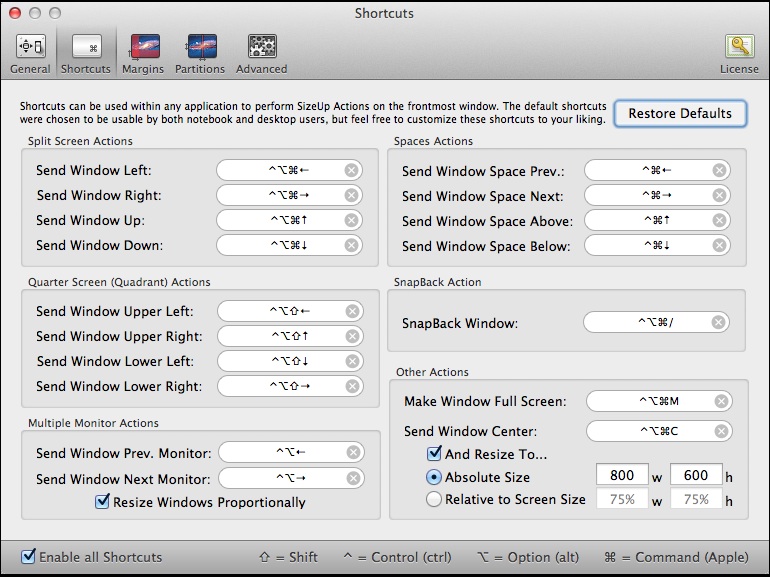
Task: Open the License pane
Action: pyautogui.click(x=739, y=53)
